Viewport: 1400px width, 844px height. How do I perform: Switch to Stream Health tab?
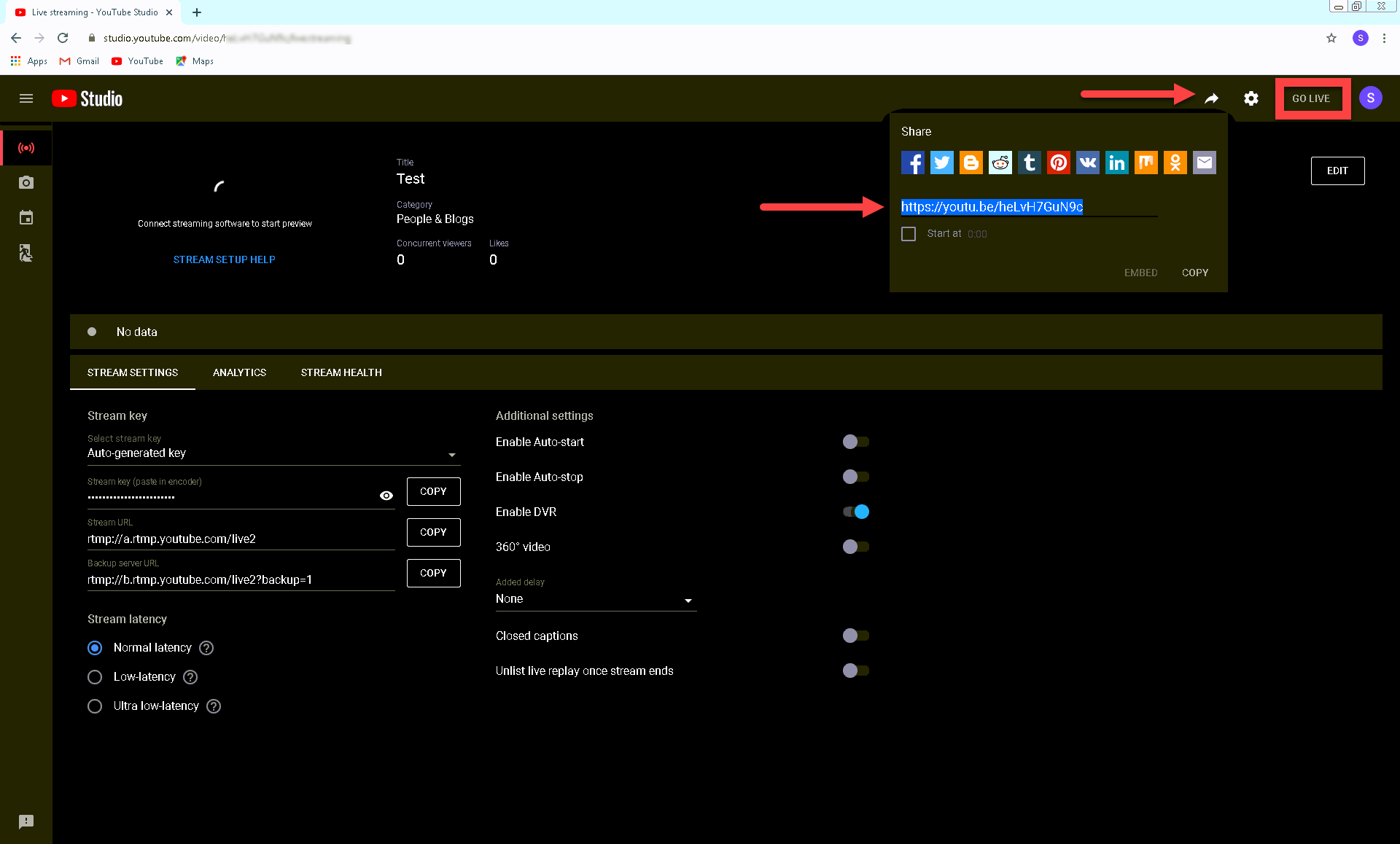[x=341, y=372]
